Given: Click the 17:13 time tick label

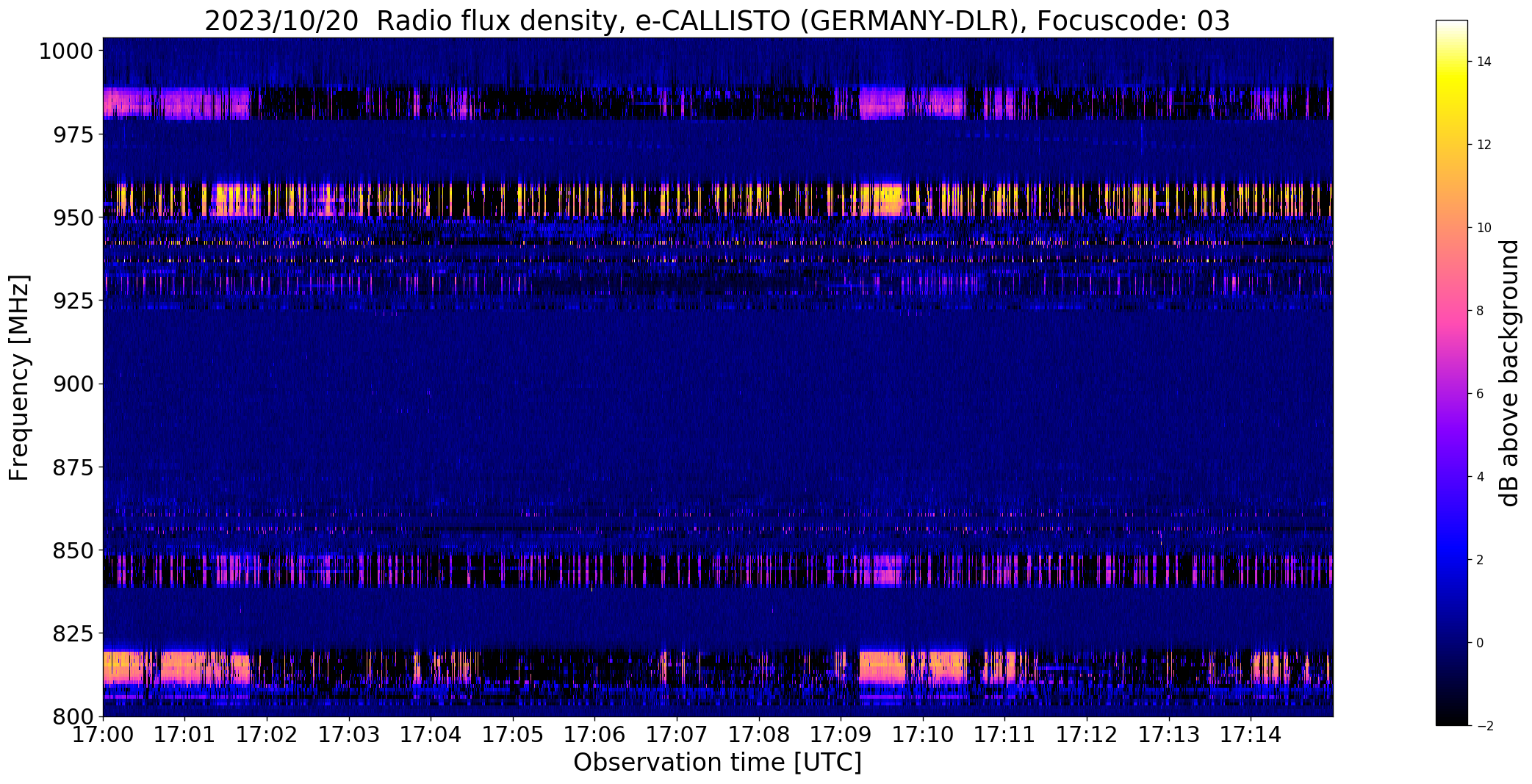Looking at the screenshot, I should [x=1168, y=735].
